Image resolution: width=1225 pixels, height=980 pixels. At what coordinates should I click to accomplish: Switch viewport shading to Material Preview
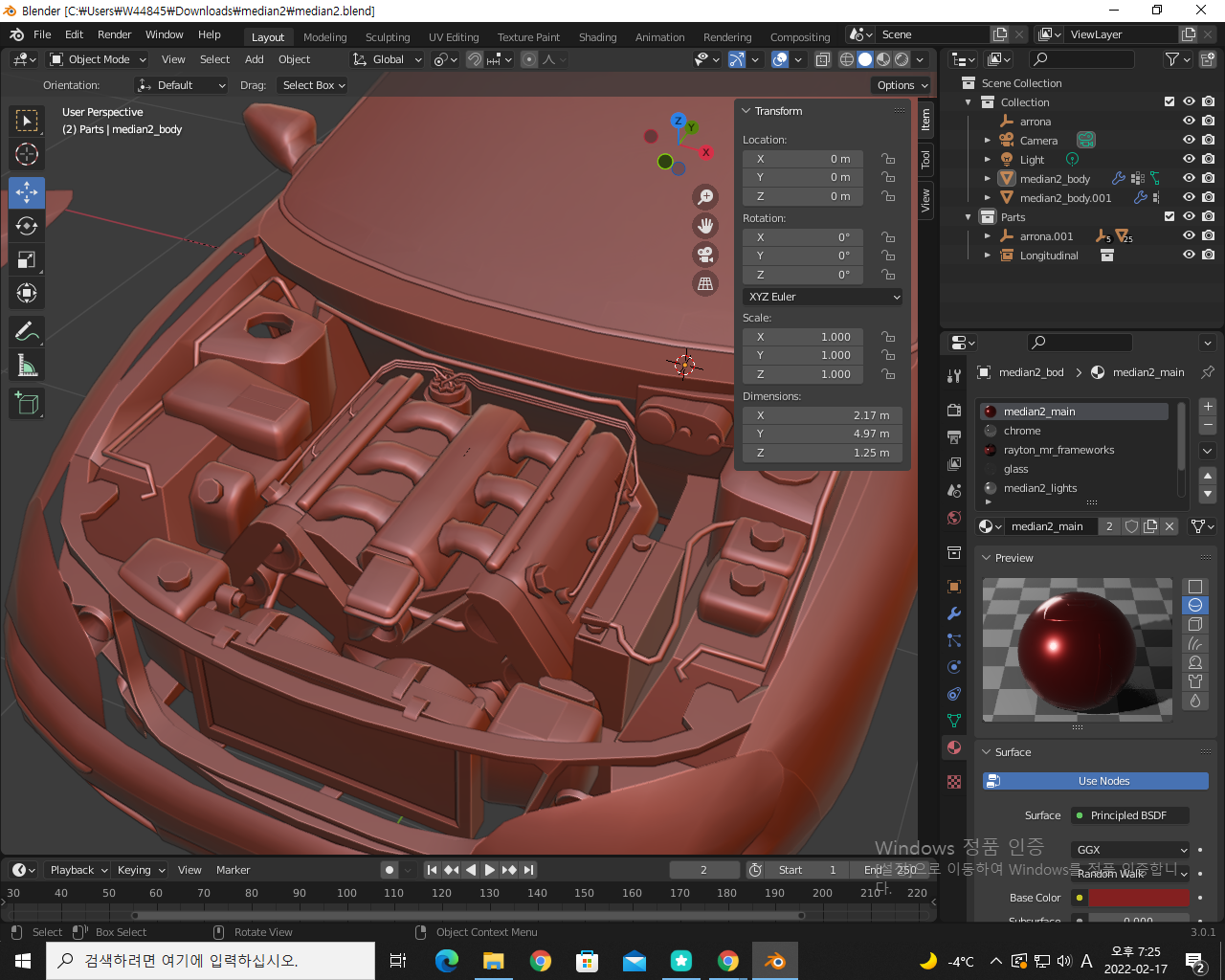(x=883, y=59)
